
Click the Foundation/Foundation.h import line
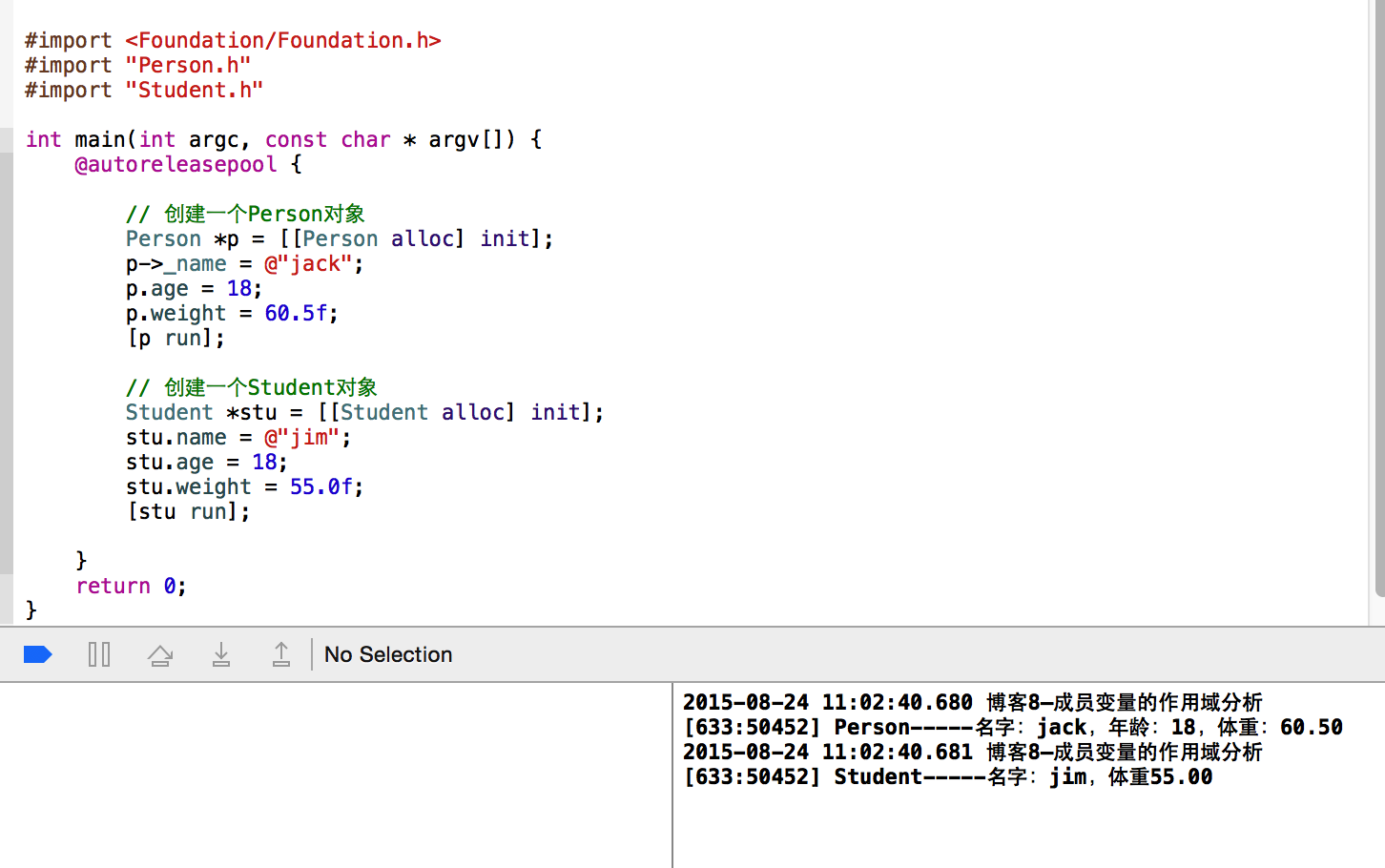coord(233,40)
